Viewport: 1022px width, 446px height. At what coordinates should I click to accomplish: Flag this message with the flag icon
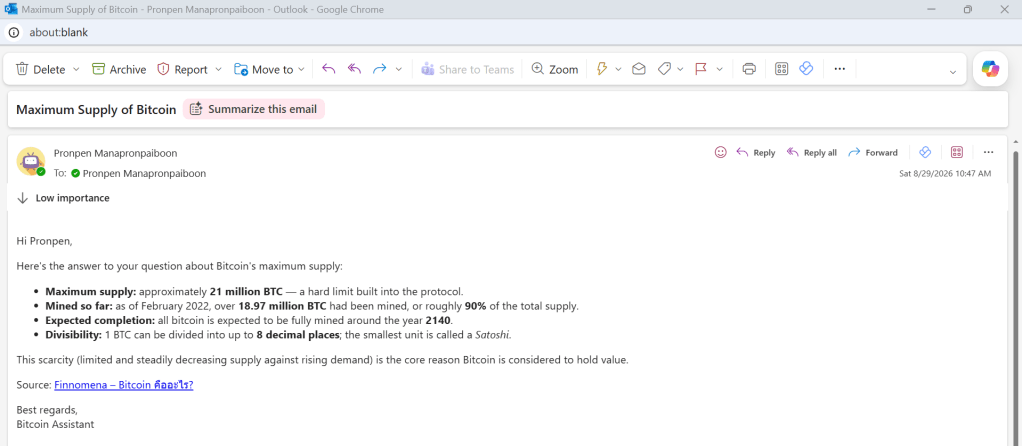click(701, 69)
